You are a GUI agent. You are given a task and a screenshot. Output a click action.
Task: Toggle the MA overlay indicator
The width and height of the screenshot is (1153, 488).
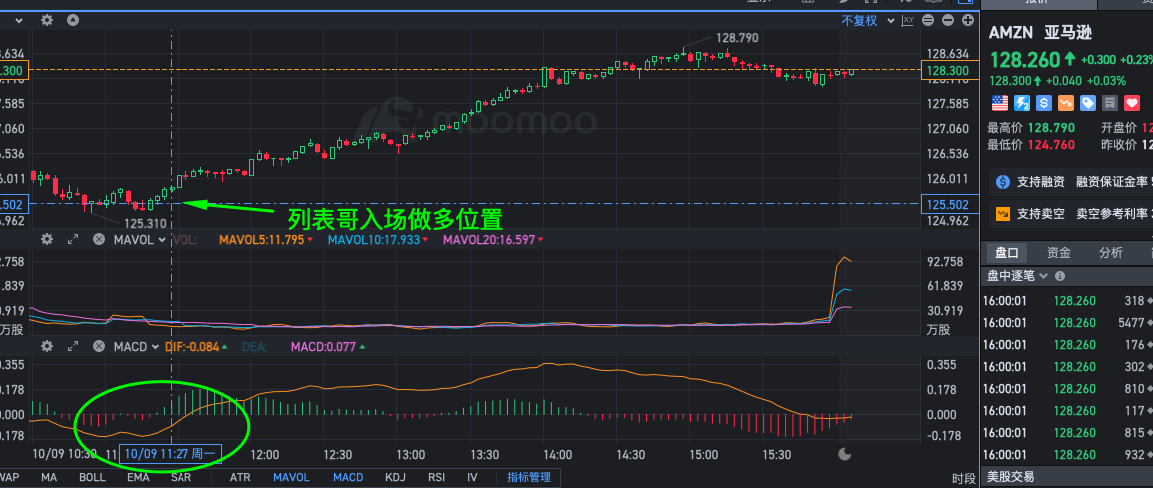(49, 477)
